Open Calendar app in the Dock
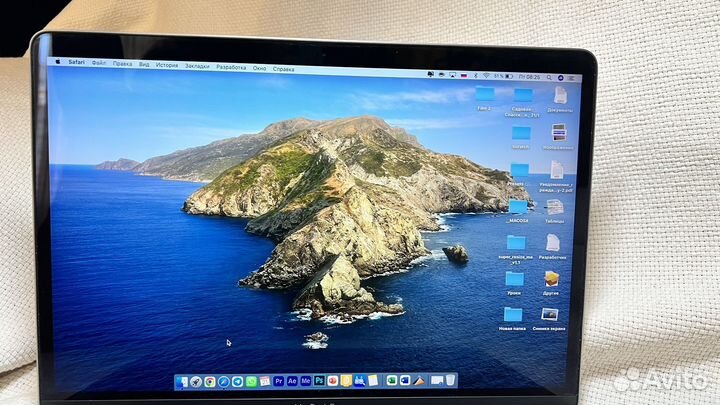 pyautogui.click(x=265, y=381)
